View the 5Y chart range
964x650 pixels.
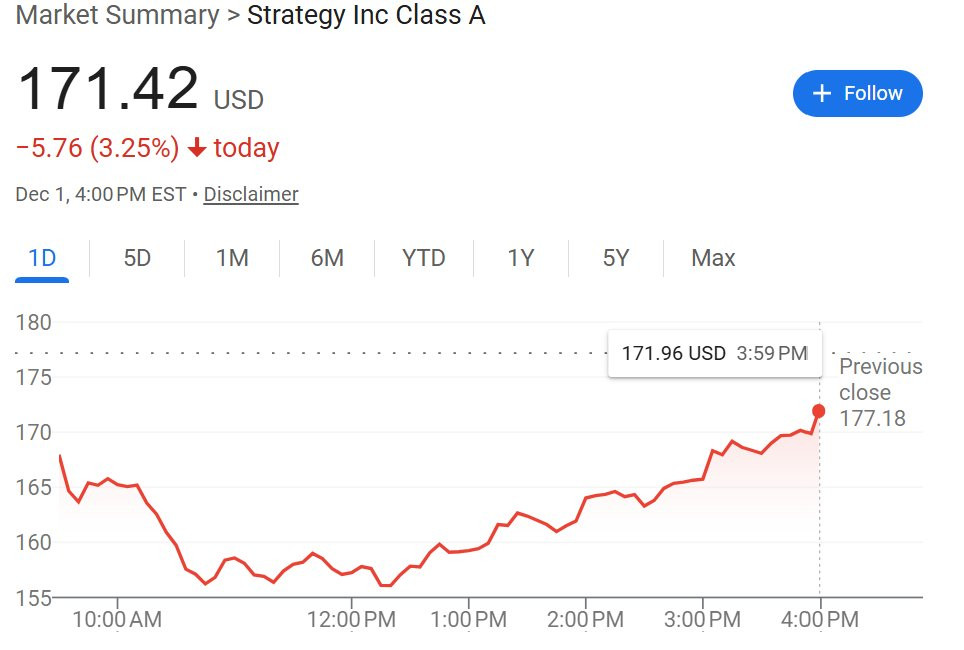[x=616, y=258]
